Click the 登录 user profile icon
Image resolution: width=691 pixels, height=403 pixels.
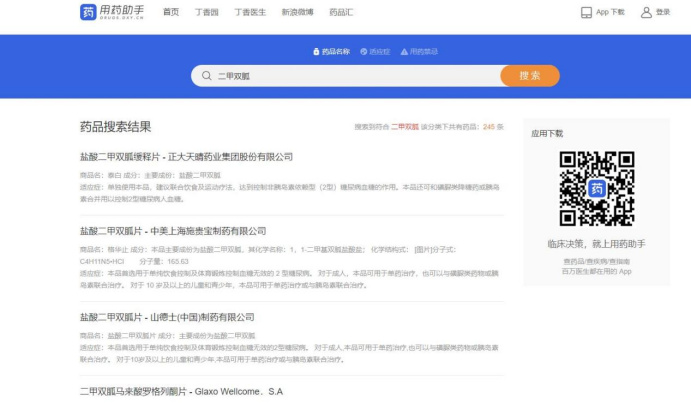pos(646,12)
